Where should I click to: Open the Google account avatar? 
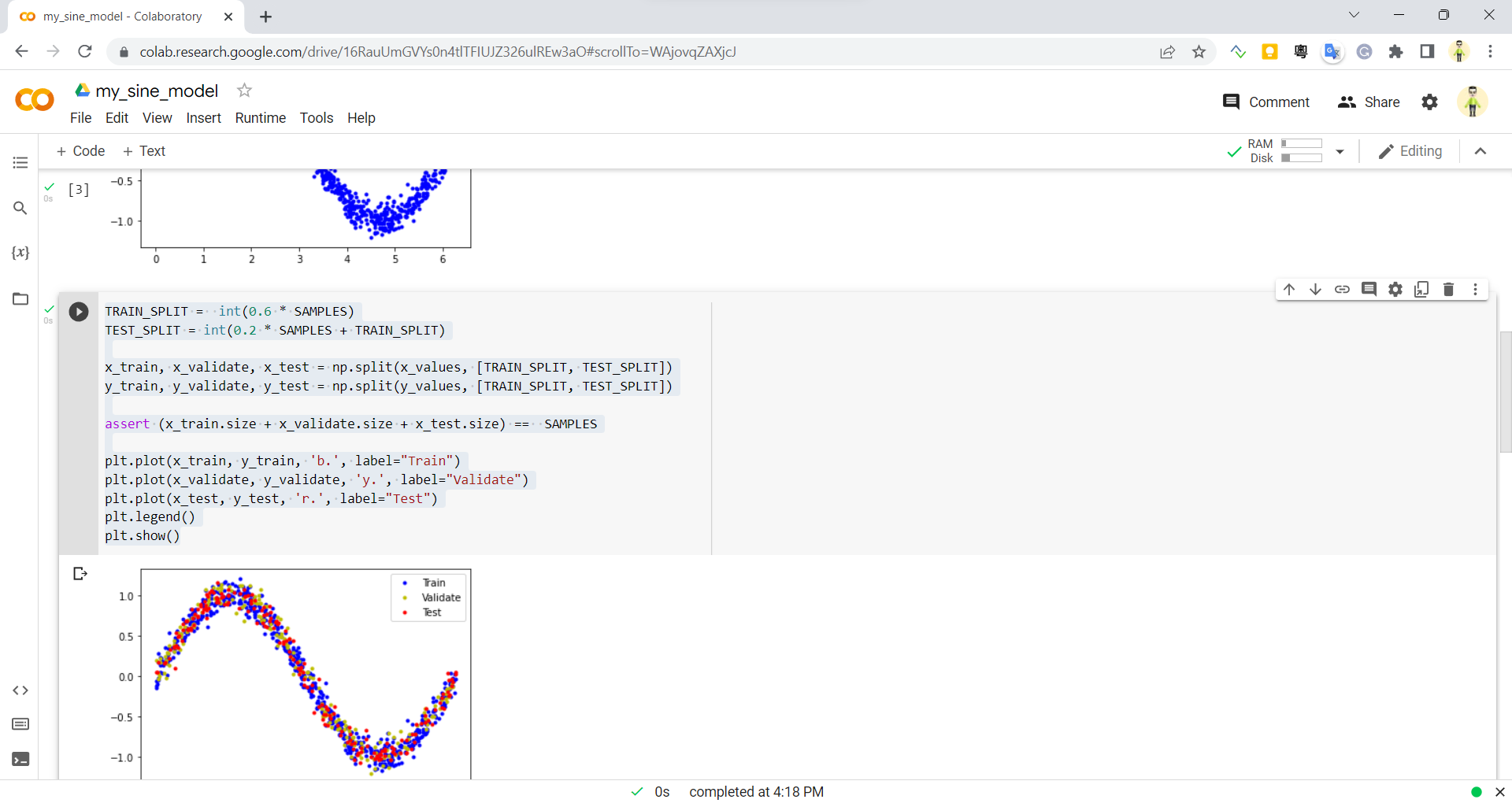click(x=1472, y=102)
